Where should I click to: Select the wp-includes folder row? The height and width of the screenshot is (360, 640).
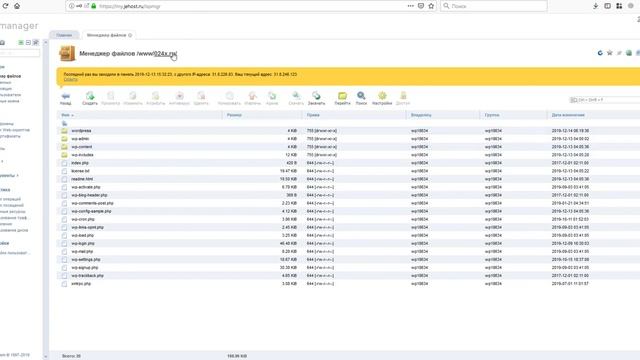click(349, 155)
